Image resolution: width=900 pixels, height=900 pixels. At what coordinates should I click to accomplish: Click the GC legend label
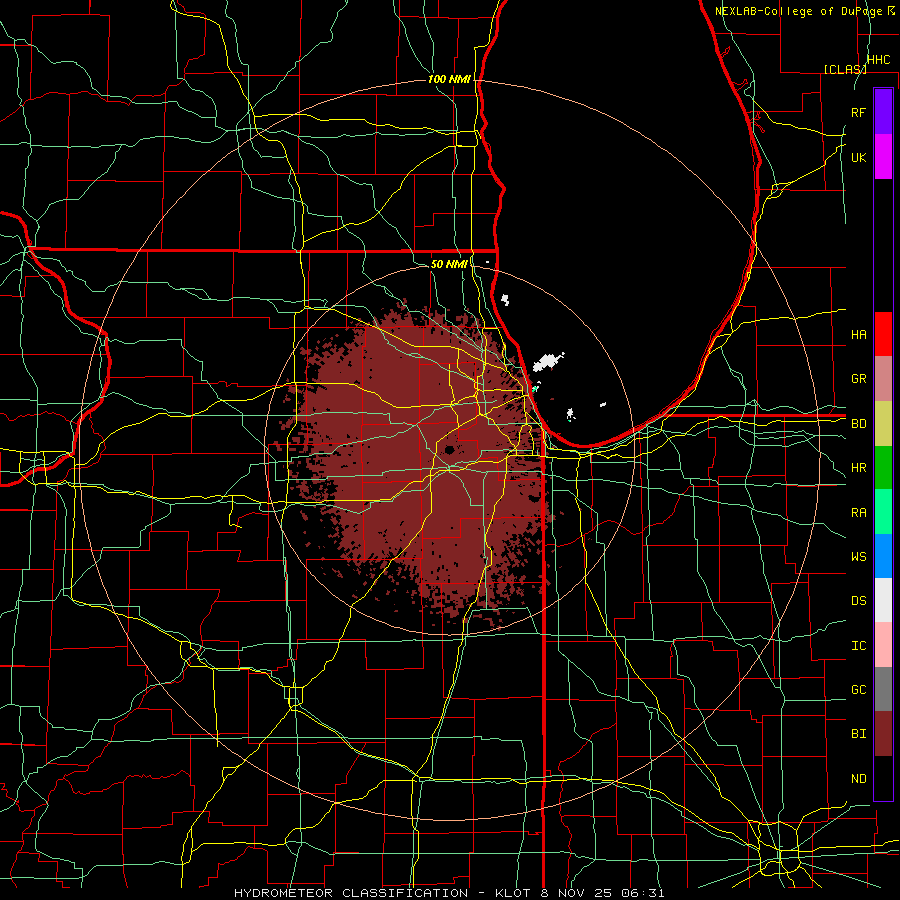(858, 690)
